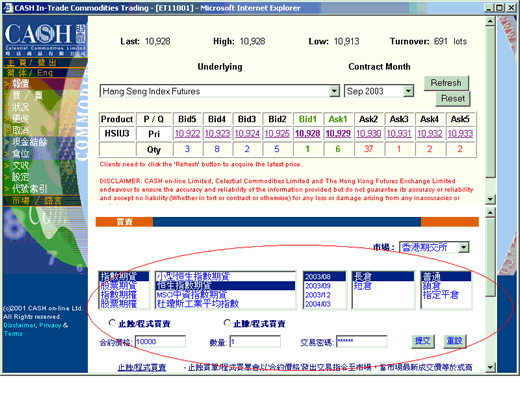This screenshot has width=520, height=406.
Task: Click Bid5 price 10,922
Action: 187,134
